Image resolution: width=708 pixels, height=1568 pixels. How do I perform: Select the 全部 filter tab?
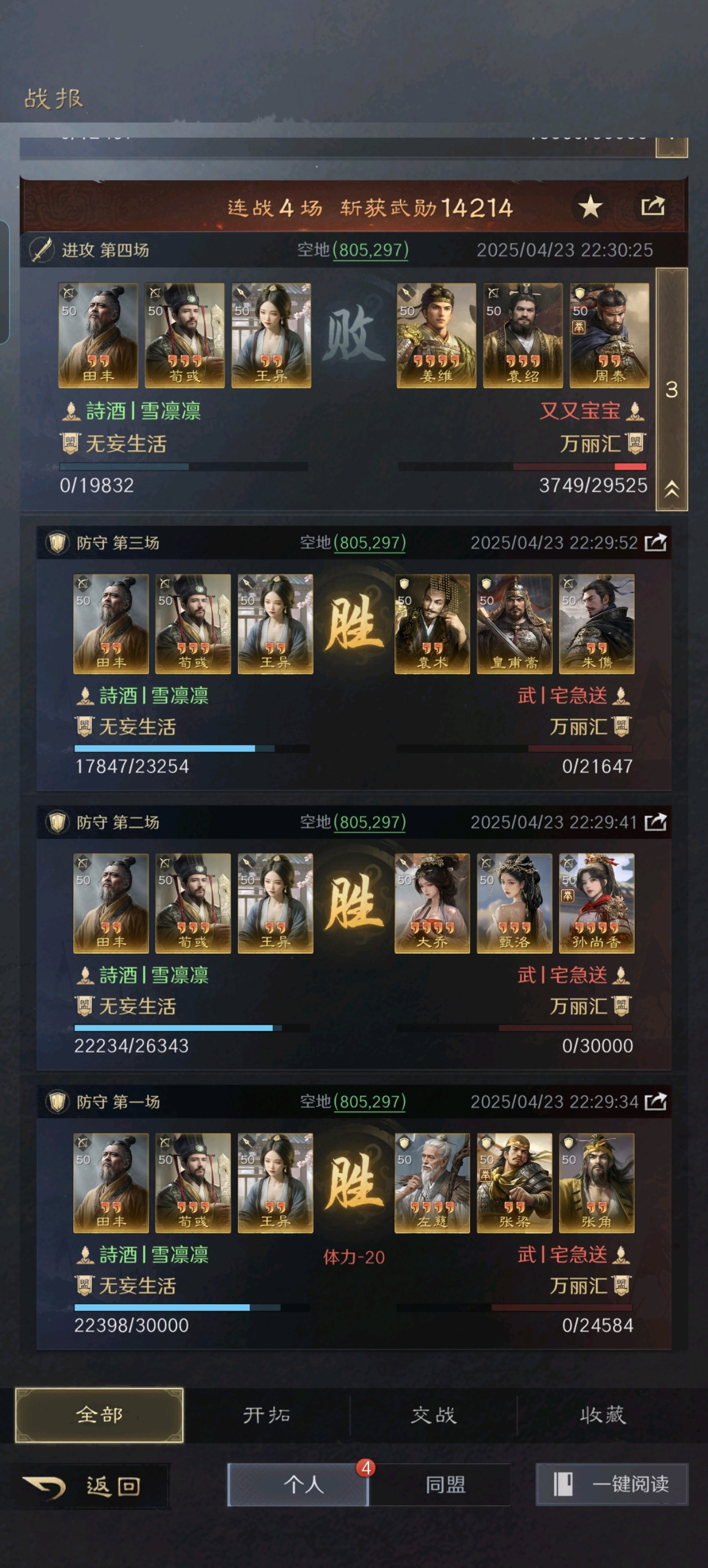tap(99, 1415)
